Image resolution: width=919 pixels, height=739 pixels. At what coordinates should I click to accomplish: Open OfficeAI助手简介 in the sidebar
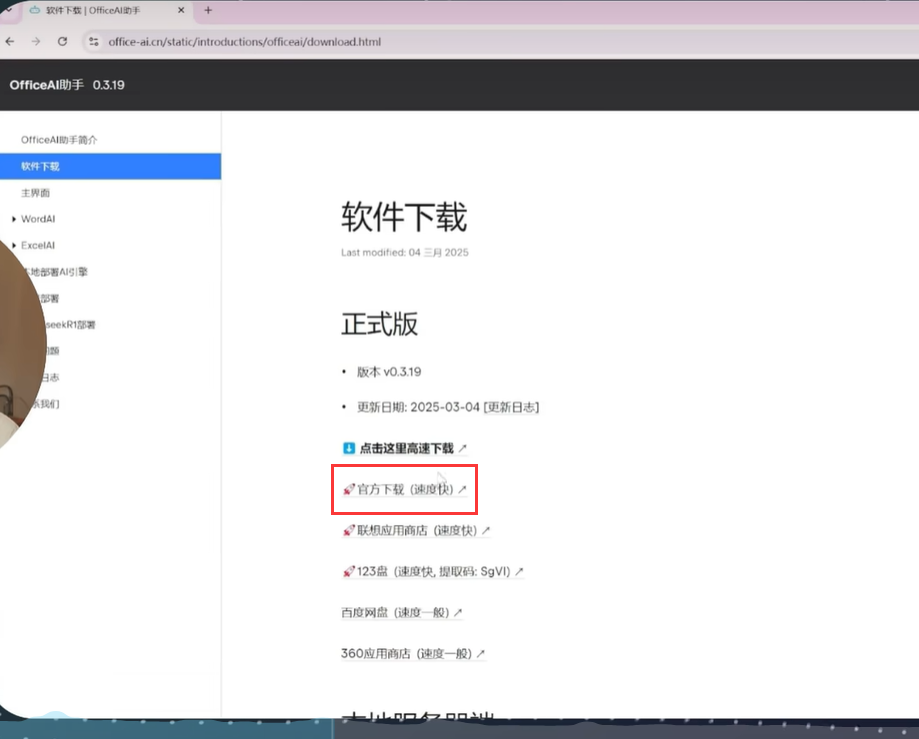pyautogui.click(x=59, y=139)
